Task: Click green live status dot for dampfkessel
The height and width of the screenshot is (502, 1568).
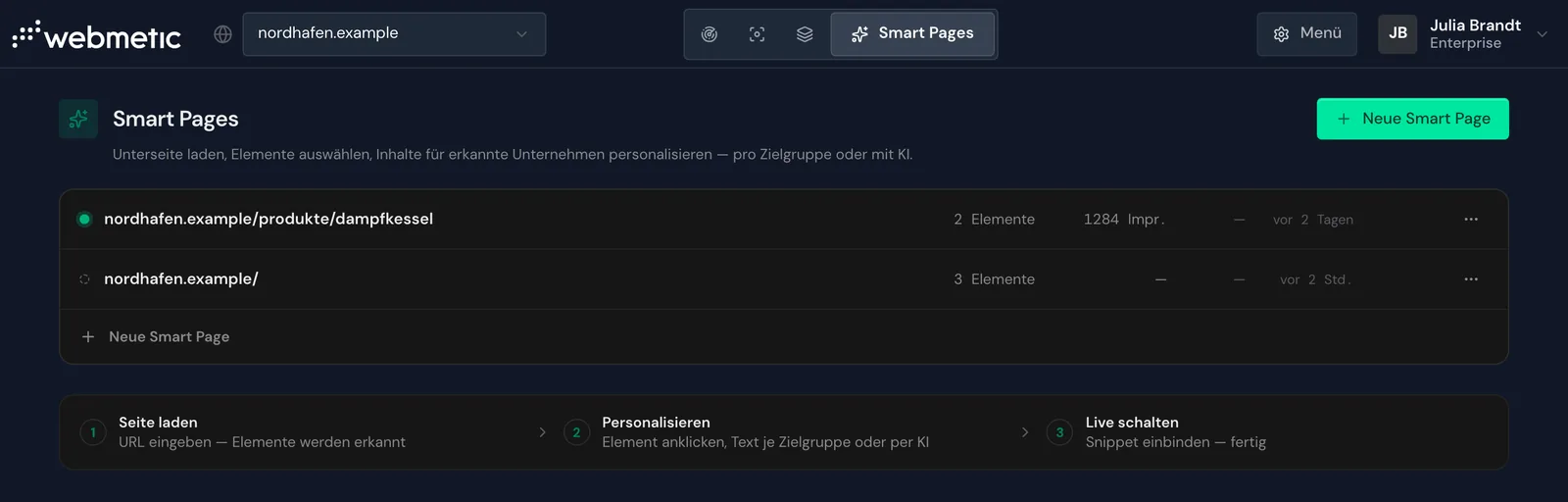Action: 84,219
